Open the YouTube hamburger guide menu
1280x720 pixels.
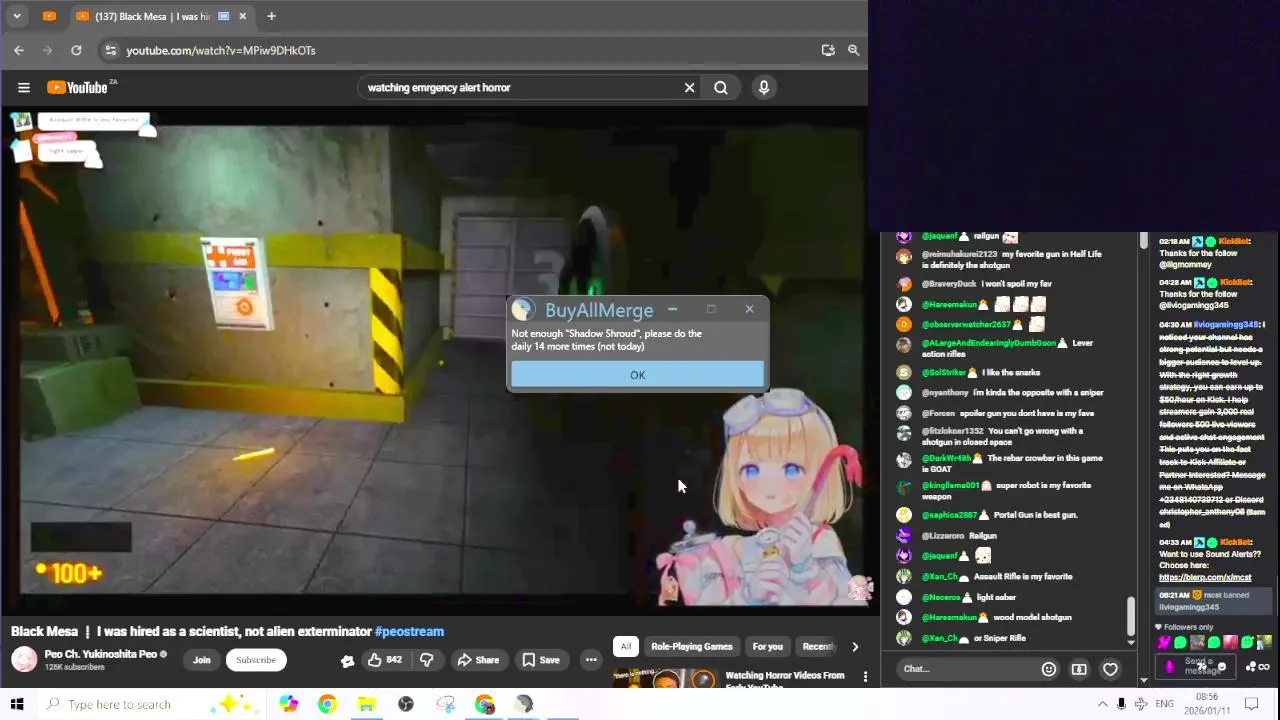tap(24, 87)
